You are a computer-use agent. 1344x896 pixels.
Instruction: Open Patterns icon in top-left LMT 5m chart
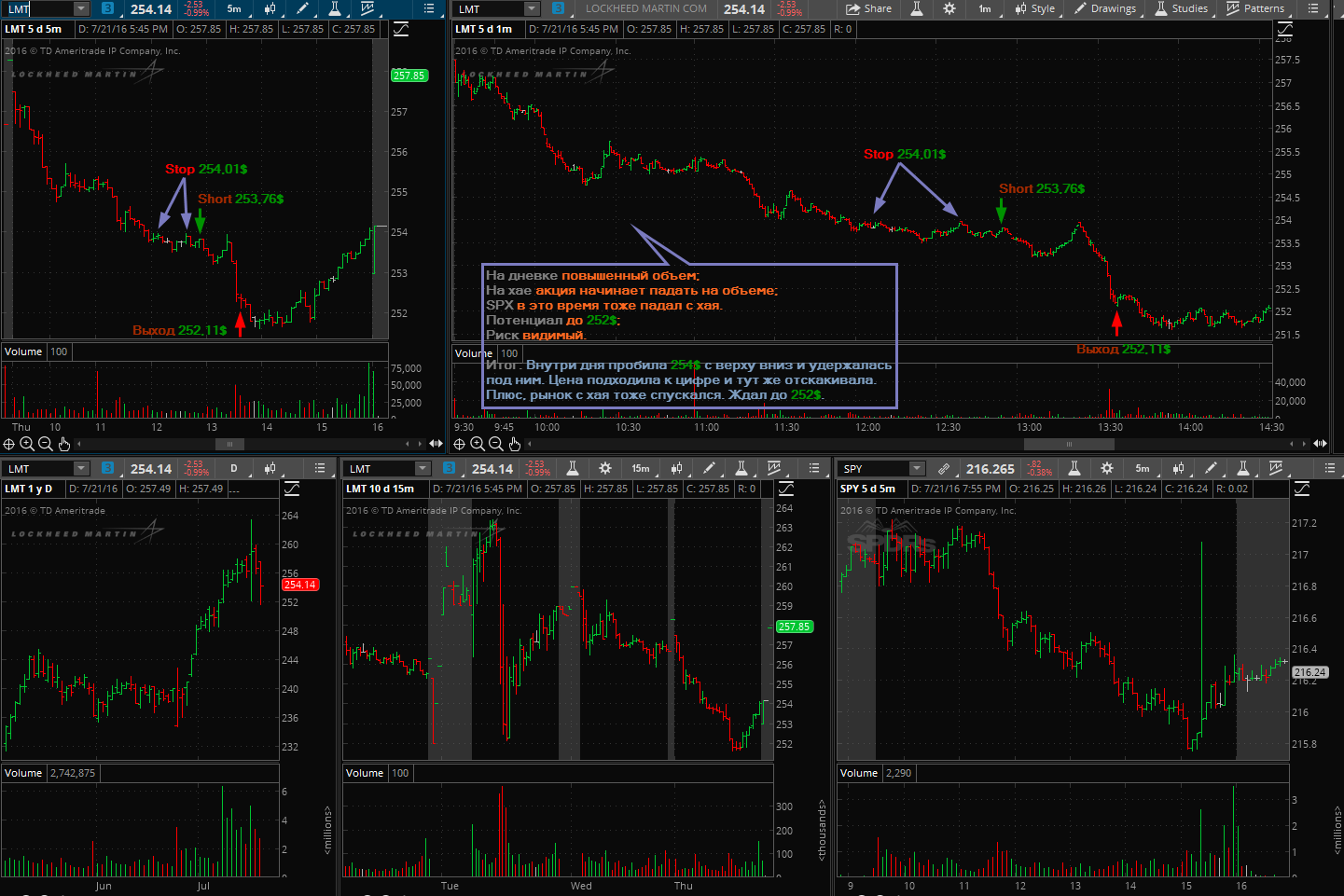[368, 8]
